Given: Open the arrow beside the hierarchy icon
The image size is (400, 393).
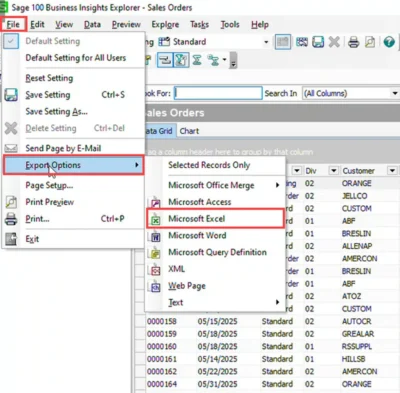Looking at the screenshot, I should (224, 60).
